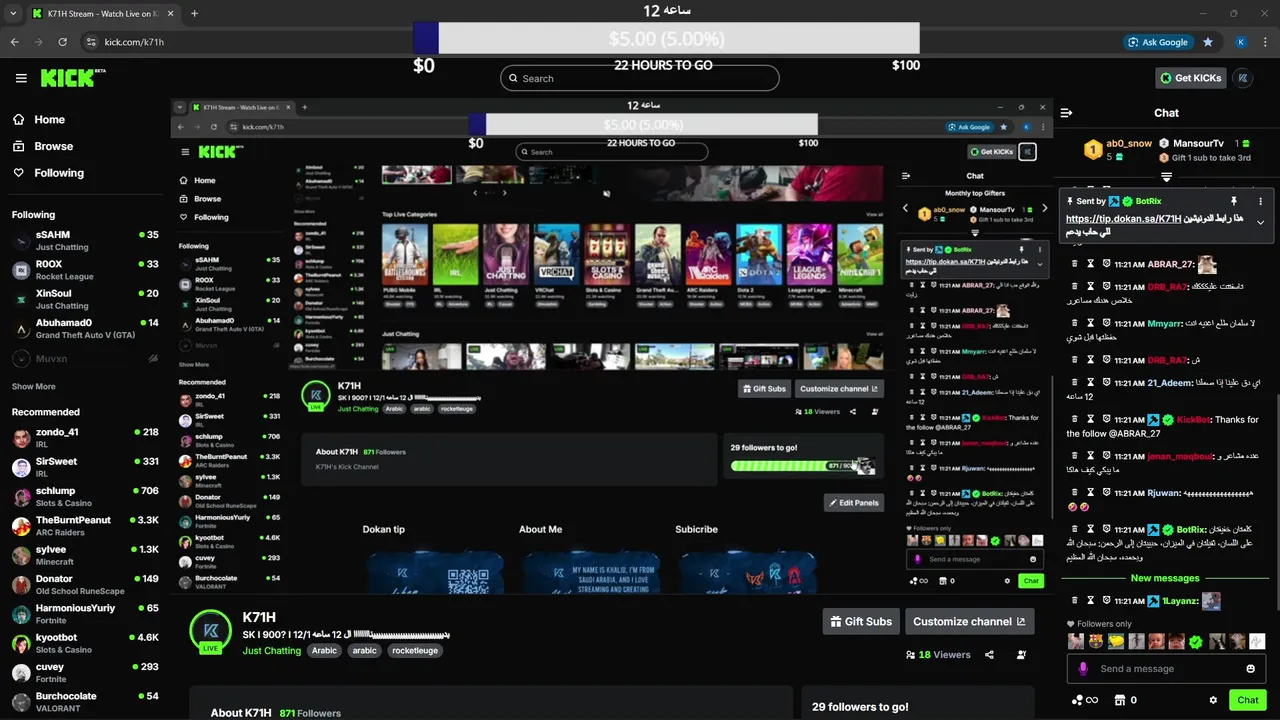Open zondo_41 recommended channel
The image size is (1280, 720).
[85, 438]
